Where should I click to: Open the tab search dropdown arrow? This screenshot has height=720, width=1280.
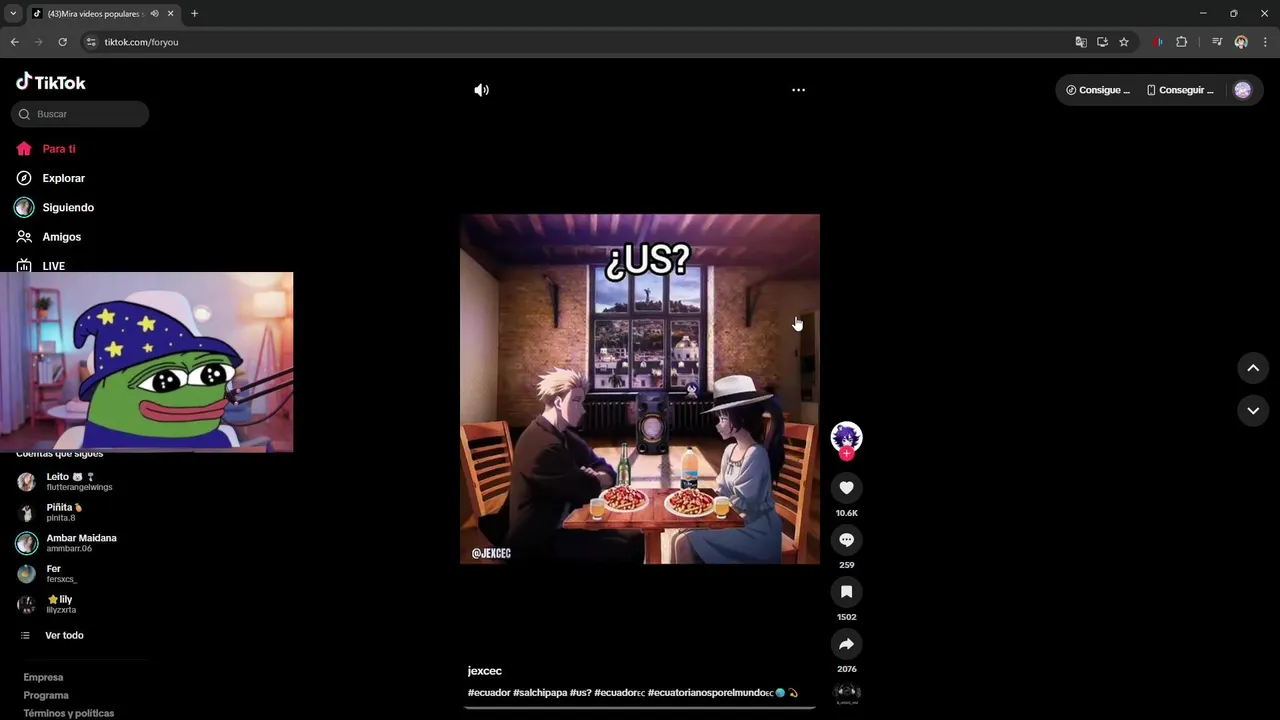point(13,13)
